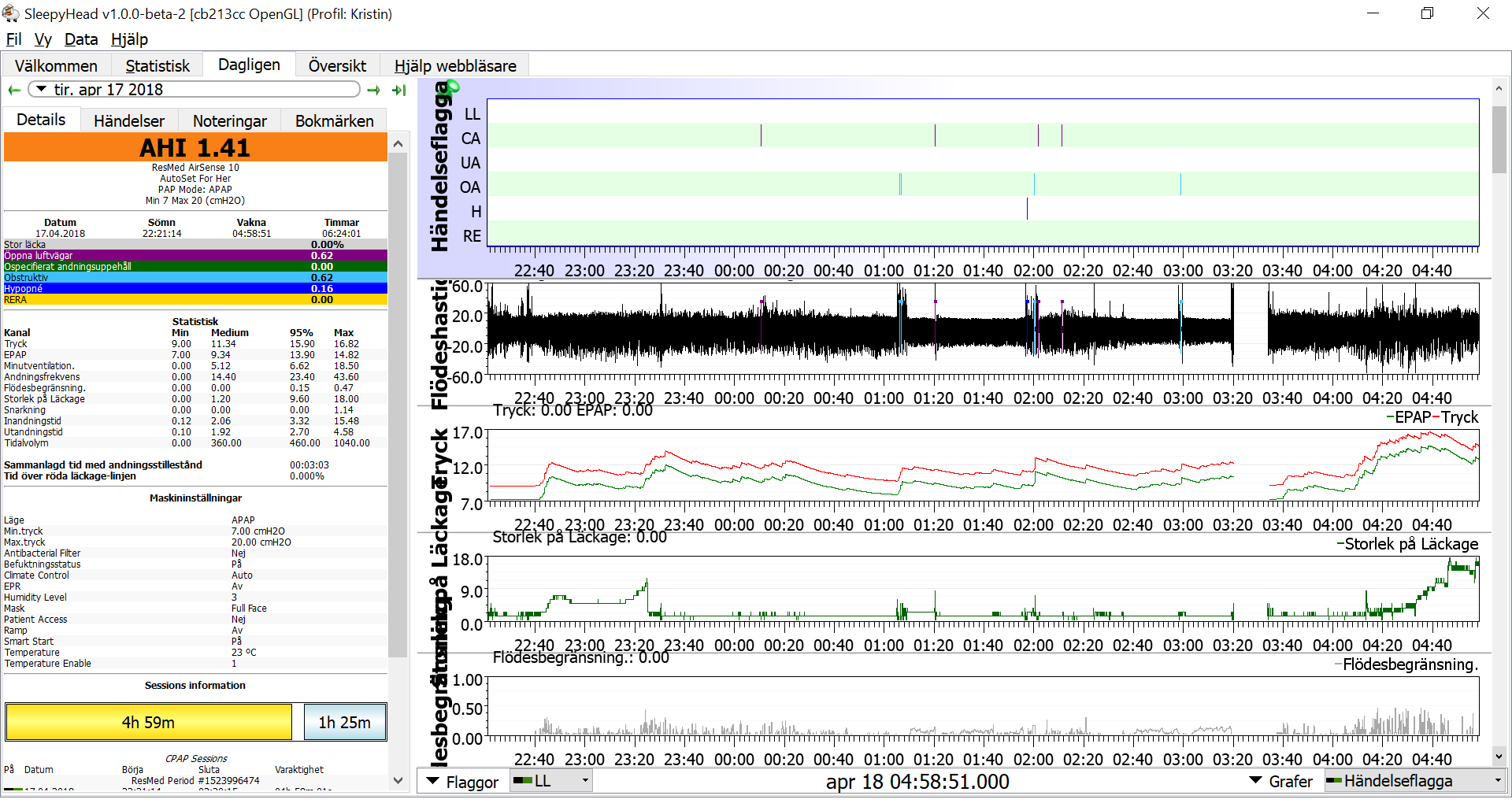Open the Fil menu
The image size is (1512, 803).
click(x=14, y=39)
